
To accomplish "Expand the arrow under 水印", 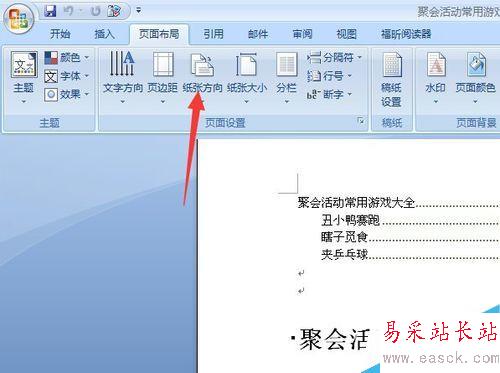I will point(436,101).
